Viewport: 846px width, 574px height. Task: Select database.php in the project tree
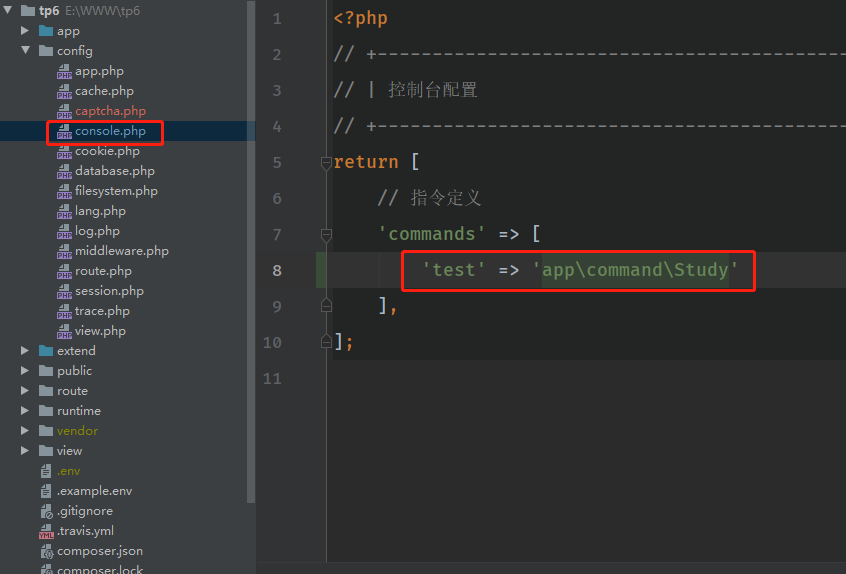coord(115,171)
